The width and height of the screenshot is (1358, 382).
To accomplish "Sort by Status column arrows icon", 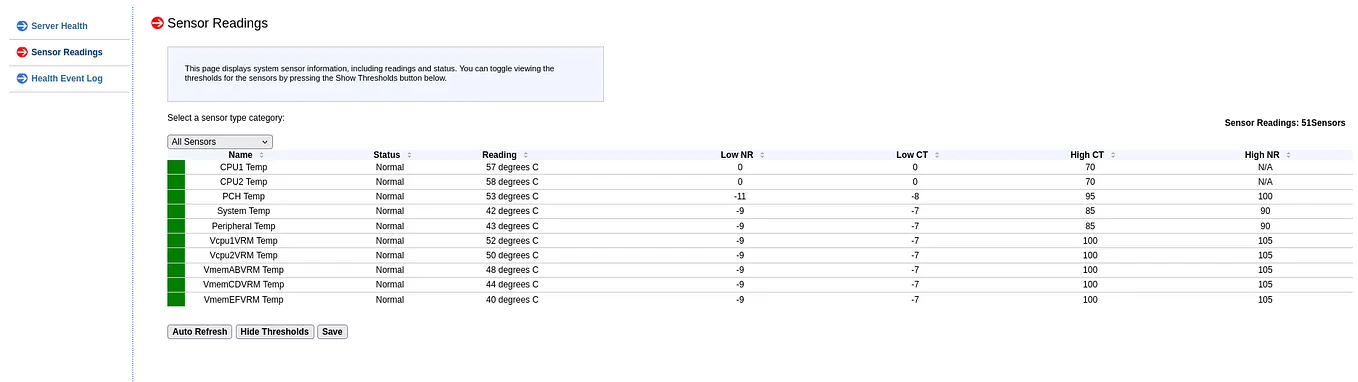I will click(409, 155).
